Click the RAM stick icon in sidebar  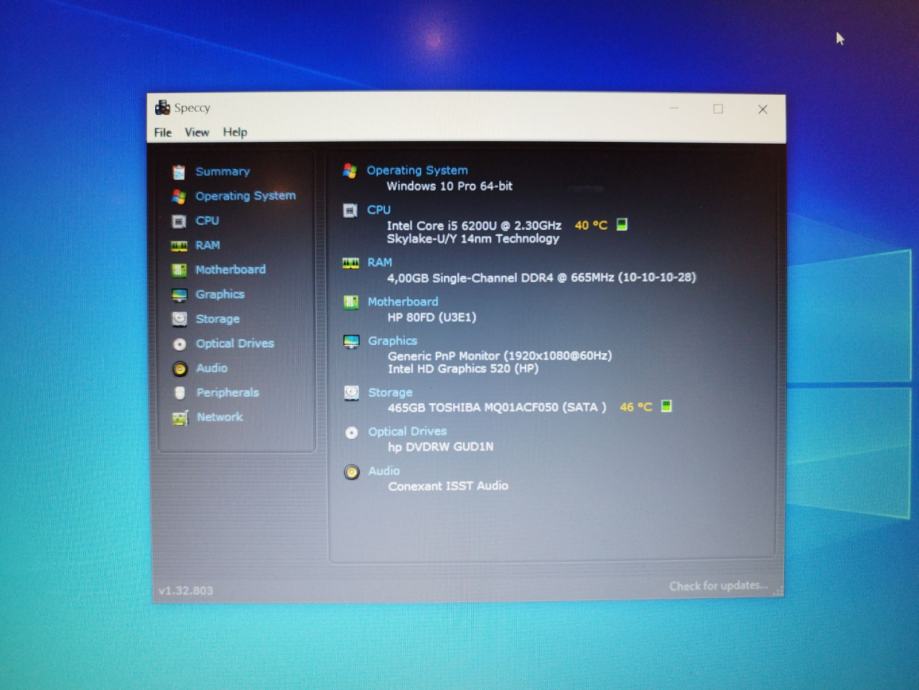(179, 246)
